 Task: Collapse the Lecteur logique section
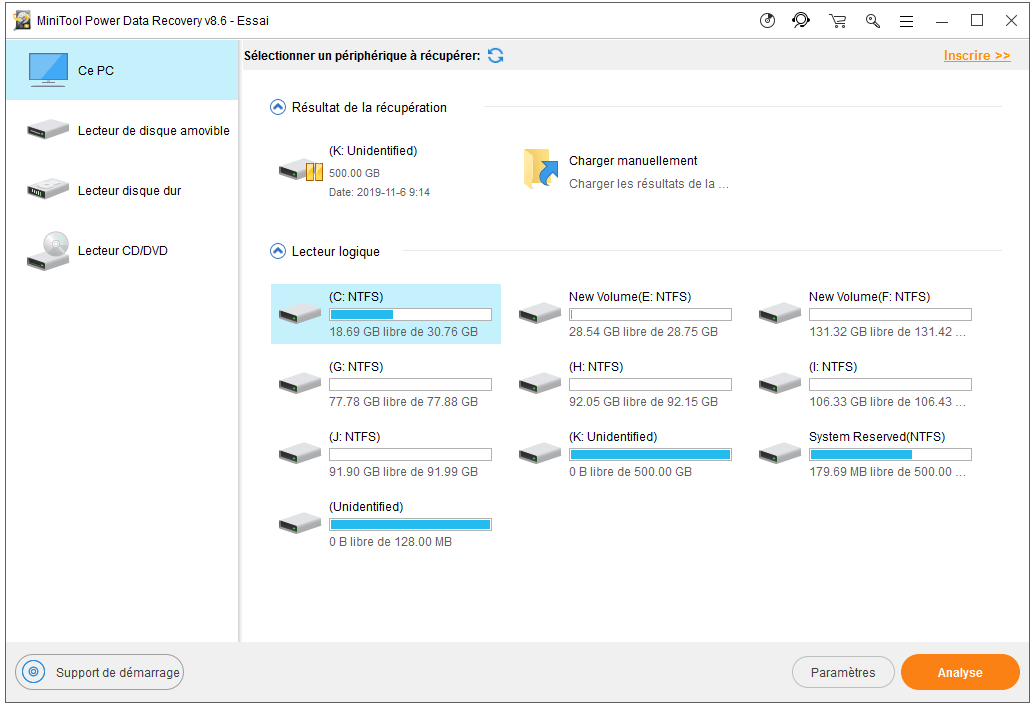coord(278,251)
